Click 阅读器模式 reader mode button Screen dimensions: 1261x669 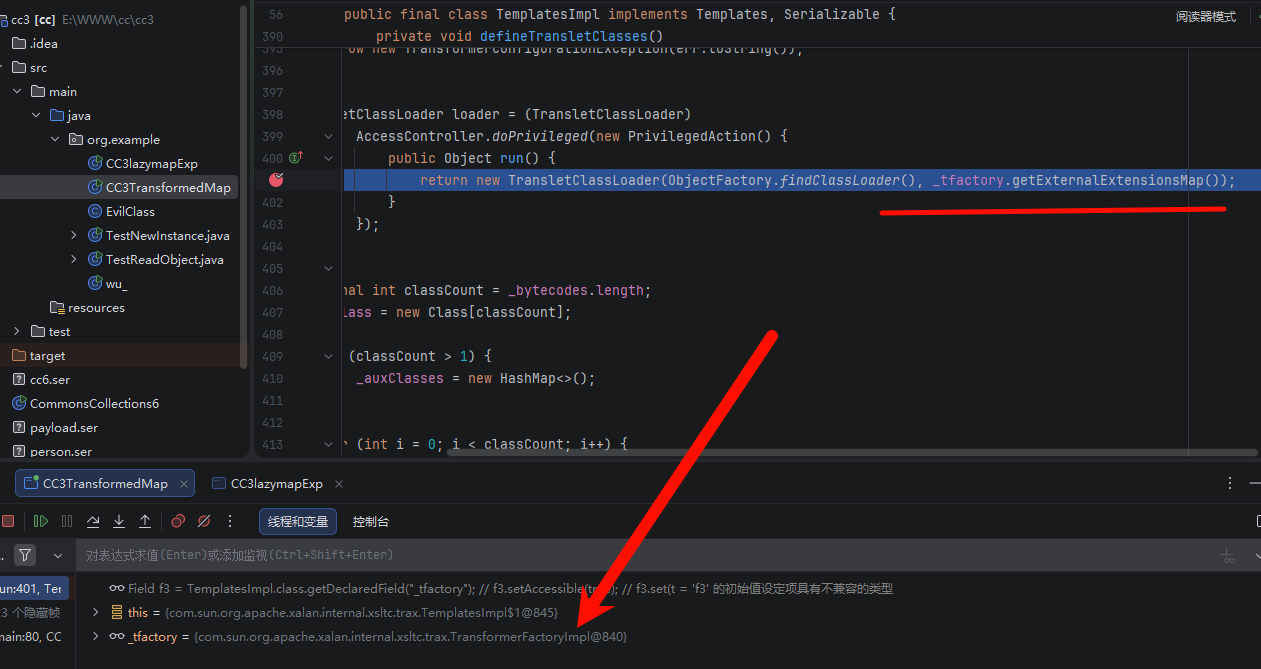coord(1206,17)
